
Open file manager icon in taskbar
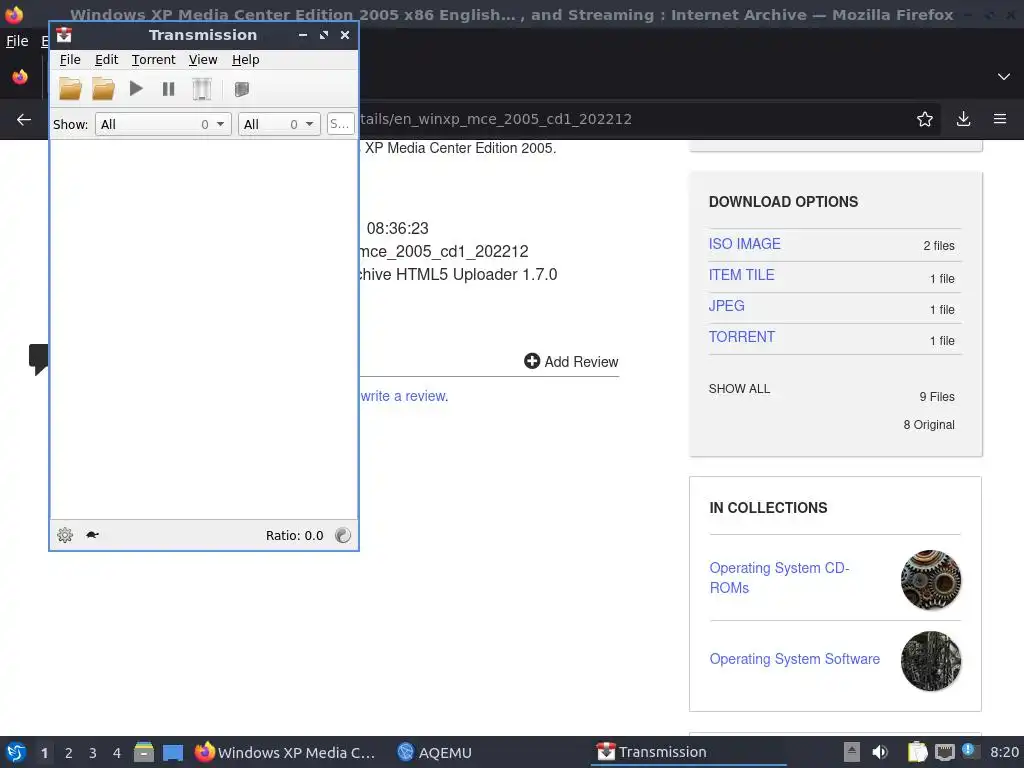pyautogui.click(x=144, y=752)
